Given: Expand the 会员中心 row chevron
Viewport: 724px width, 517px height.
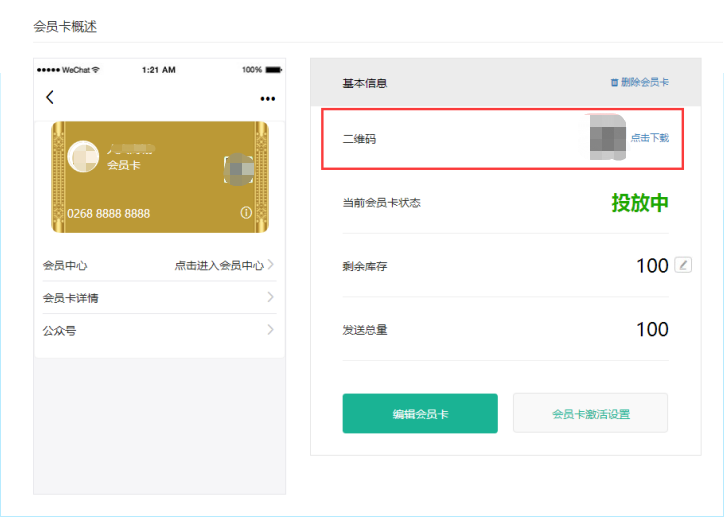Looking at the screenshot, I should click(271, 265).
